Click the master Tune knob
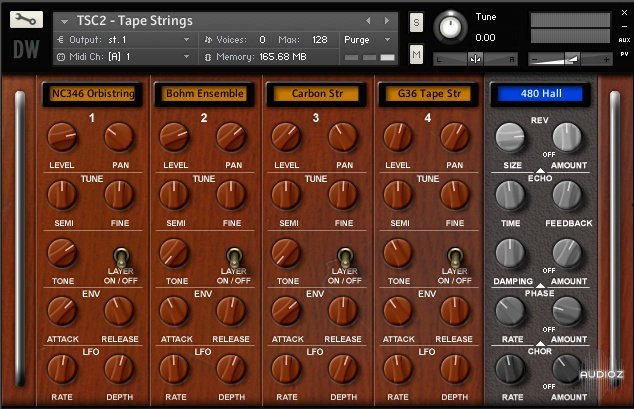 (450, 27)
